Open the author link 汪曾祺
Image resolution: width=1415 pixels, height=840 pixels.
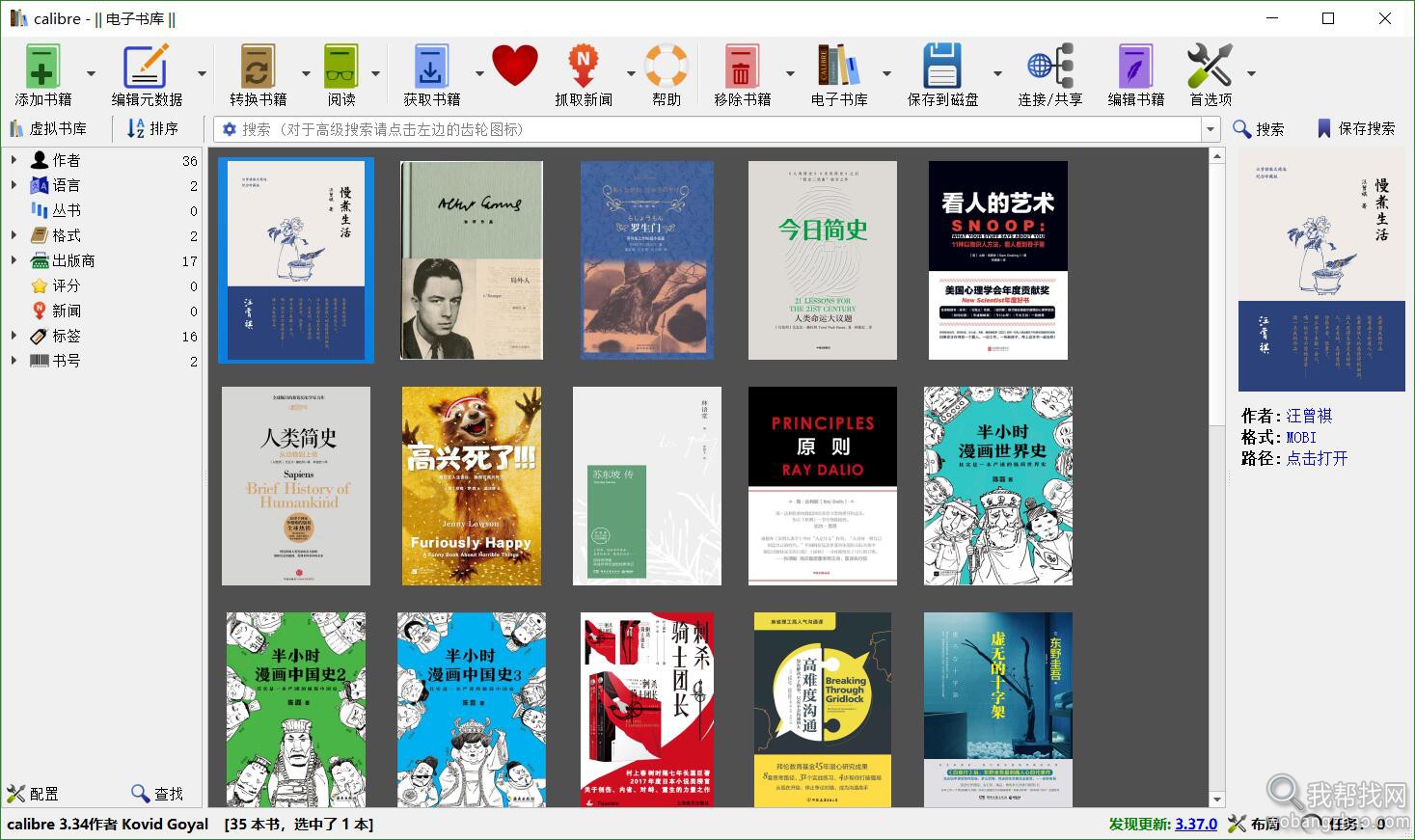pyautogui.click(x=1309, y=416)
